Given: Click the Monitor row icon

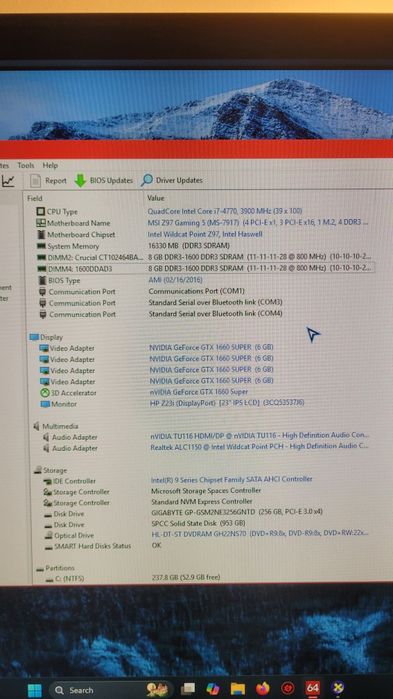Looking at the screenshot, I should coord(45,404).
